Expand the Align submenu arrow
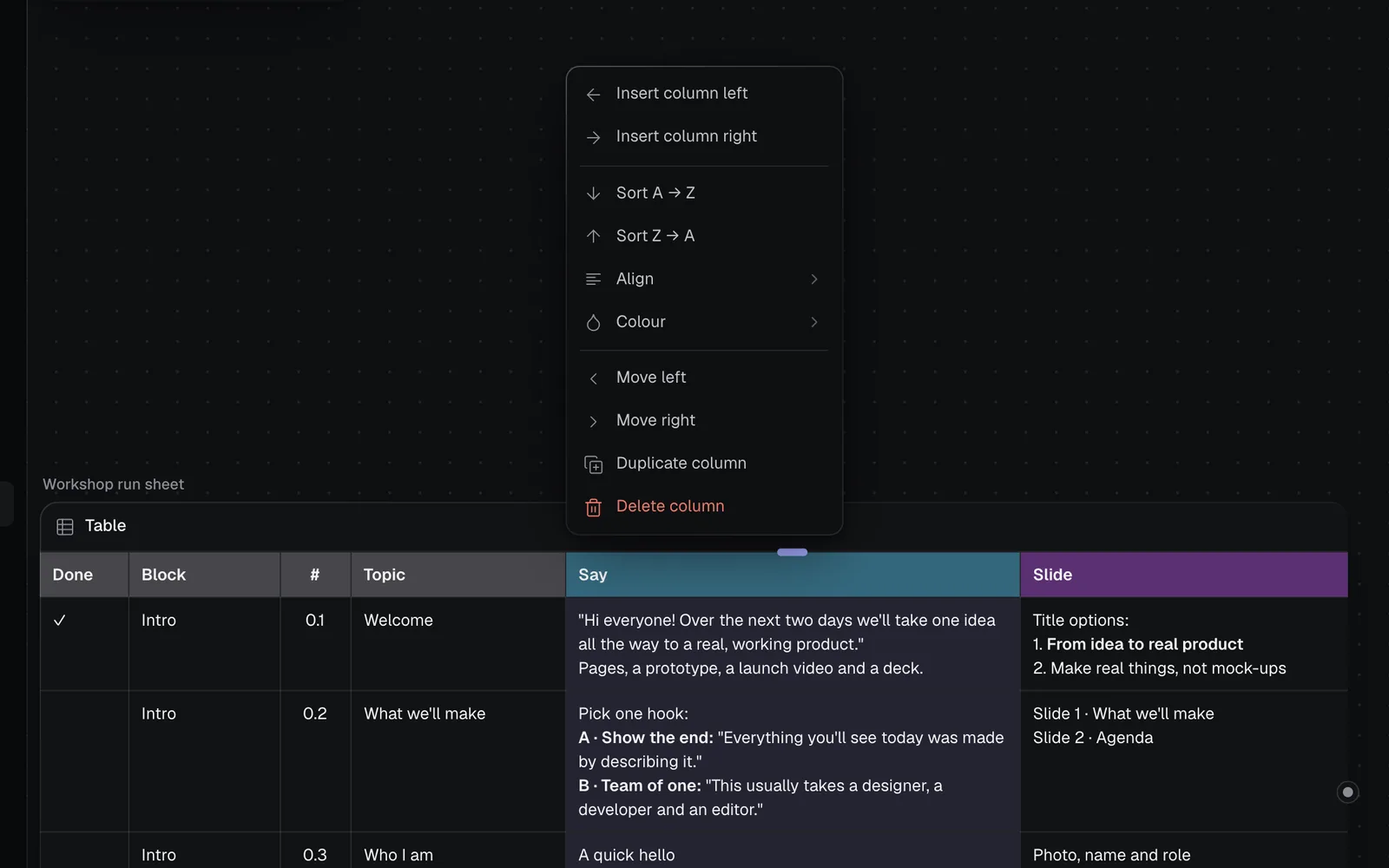Viewport: 1389px width, 868px height. point(813,279)
